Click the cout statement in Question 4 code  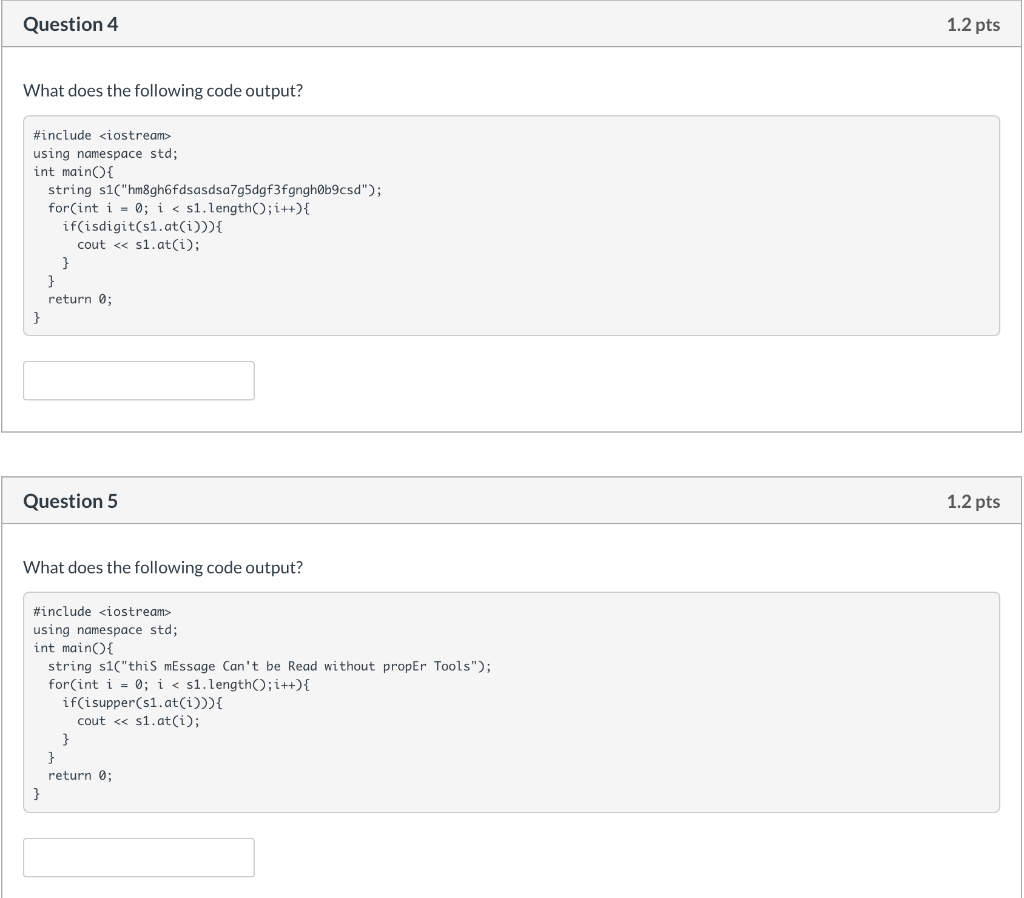(x=138, y=245)
